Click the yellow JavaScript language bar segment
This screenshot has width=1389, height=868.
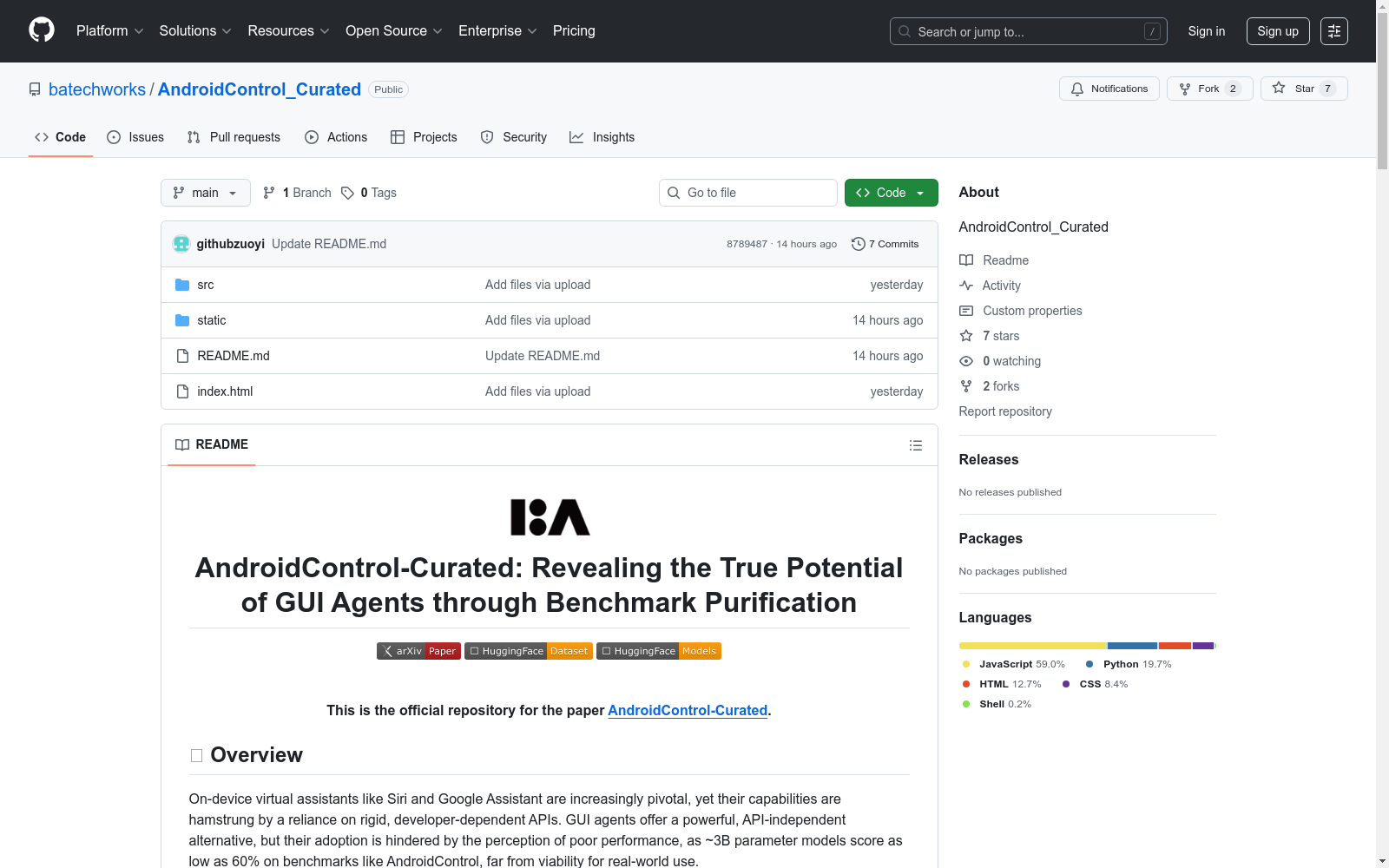coord(1033,646)
